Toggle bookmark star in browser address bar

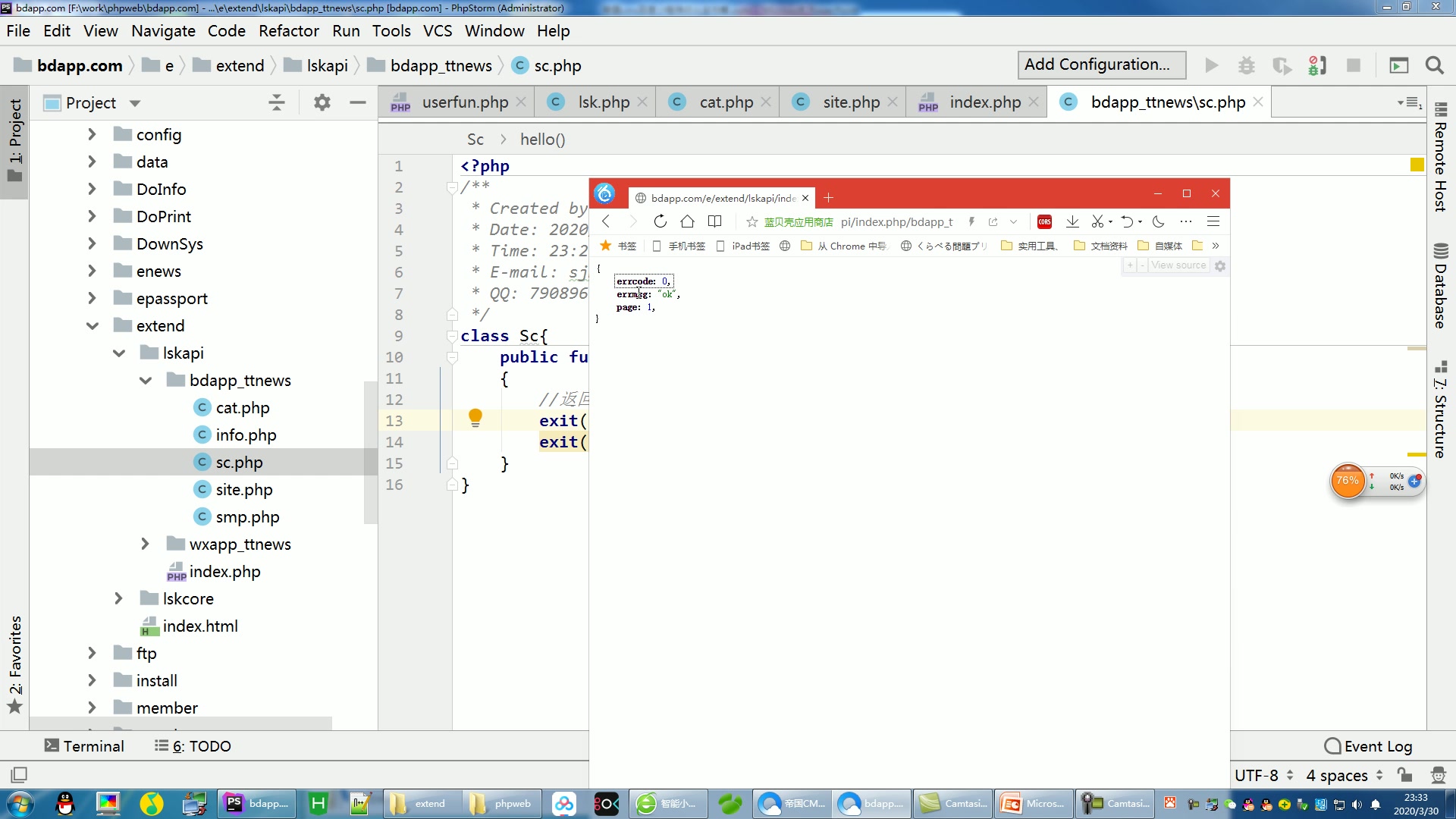pos(752,221)
